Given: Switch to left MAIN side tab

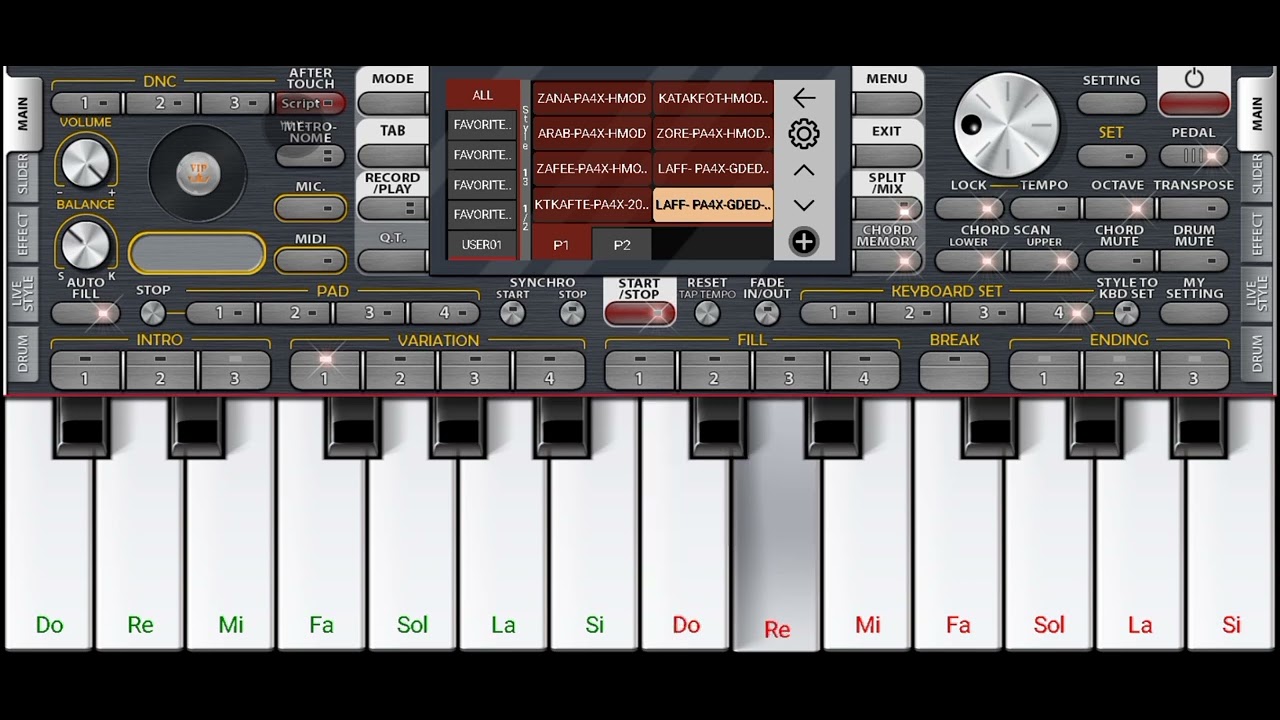Looking at the screenshot, I should [x=23, y=112].
